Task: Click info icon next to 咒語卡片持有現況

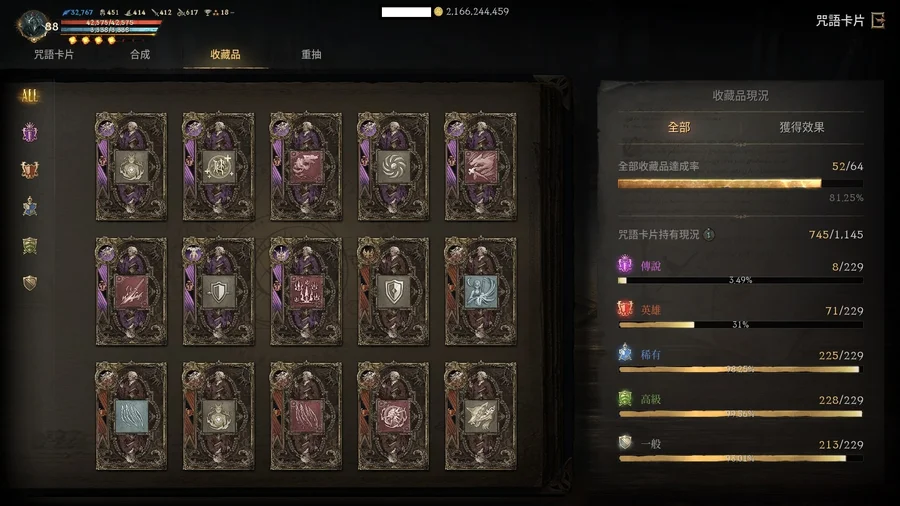Action: click(x=709, y=234)
